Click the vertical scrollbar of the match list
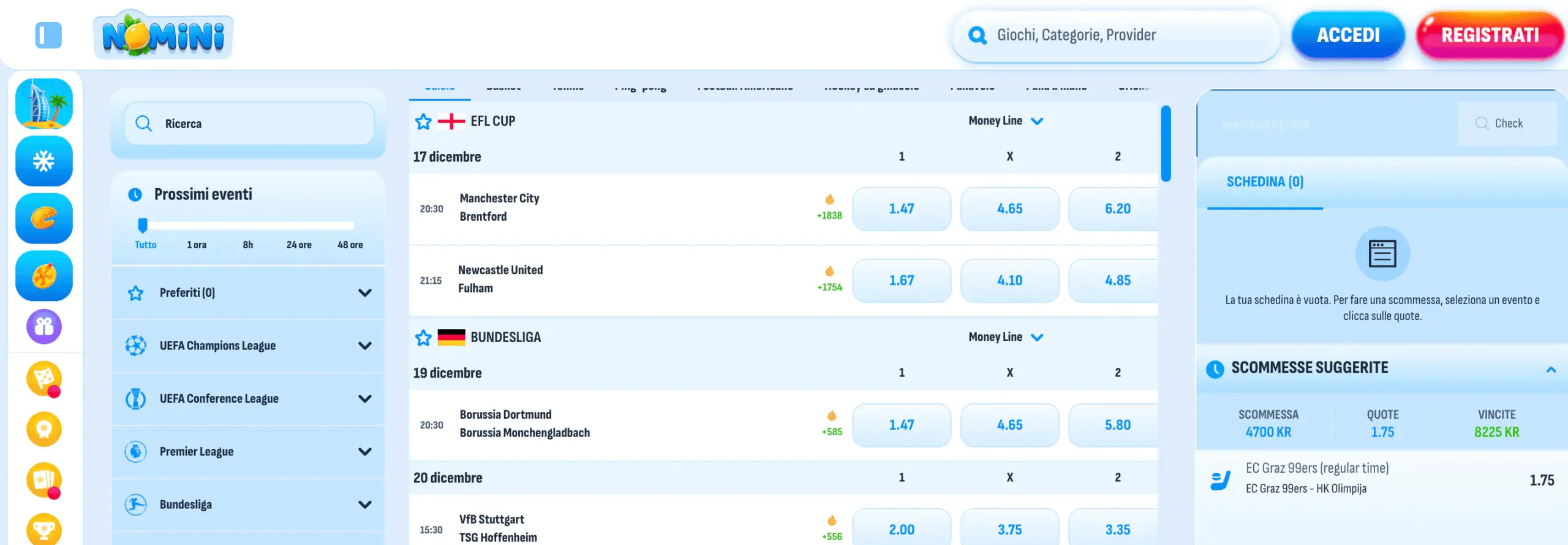The height and width of the screenshot is (545, 1568). click(x=1166, y=143)
